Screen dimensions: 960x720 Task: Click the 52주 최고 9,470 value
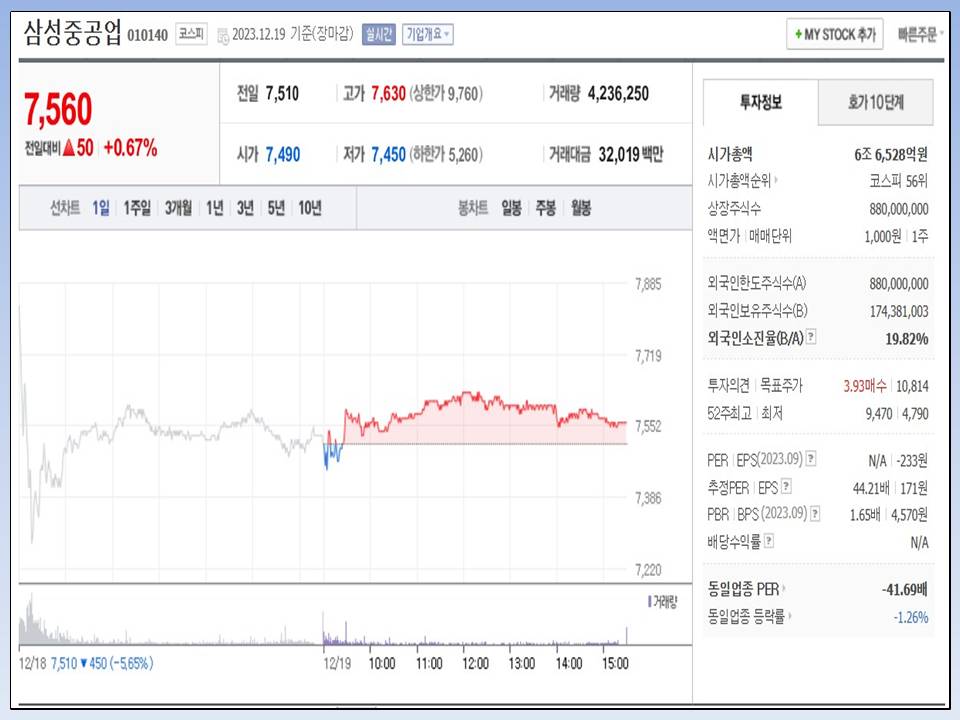879,414
